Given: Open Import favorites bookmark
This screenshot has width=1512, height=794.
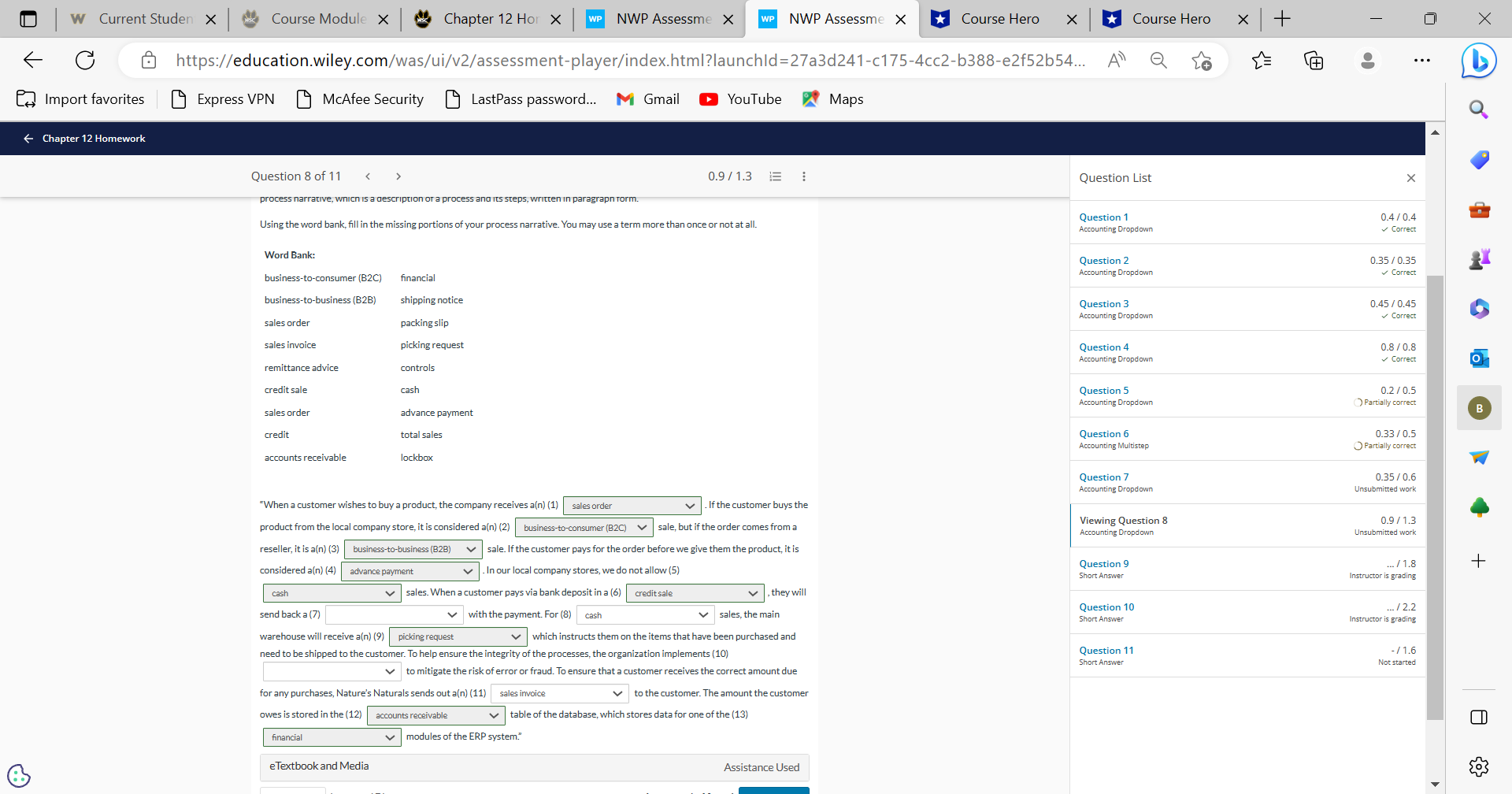Looking at the screenshot, I should [81, 99].
